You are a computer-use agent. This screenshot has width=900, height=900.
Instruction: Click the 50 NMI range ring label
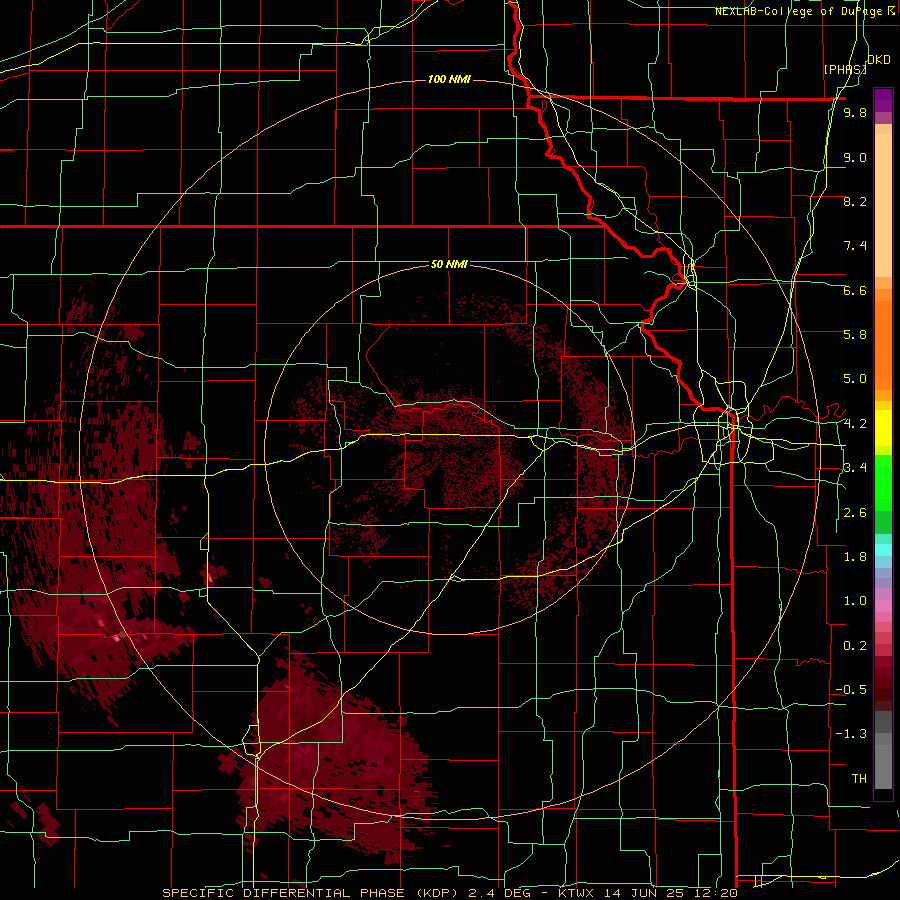(449, 264)
